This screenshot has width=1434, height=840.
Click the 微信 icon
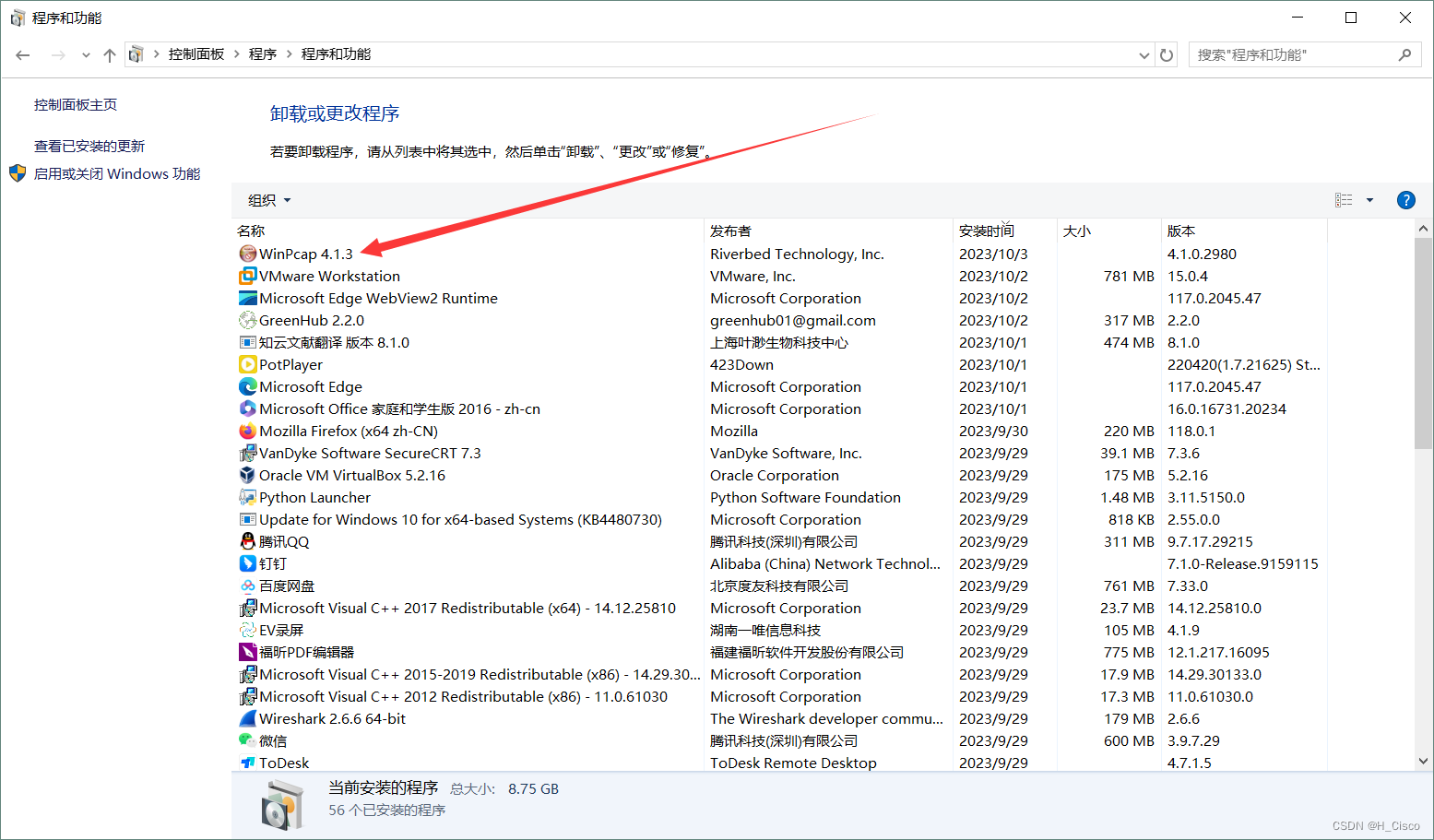[x=247, y=740]
